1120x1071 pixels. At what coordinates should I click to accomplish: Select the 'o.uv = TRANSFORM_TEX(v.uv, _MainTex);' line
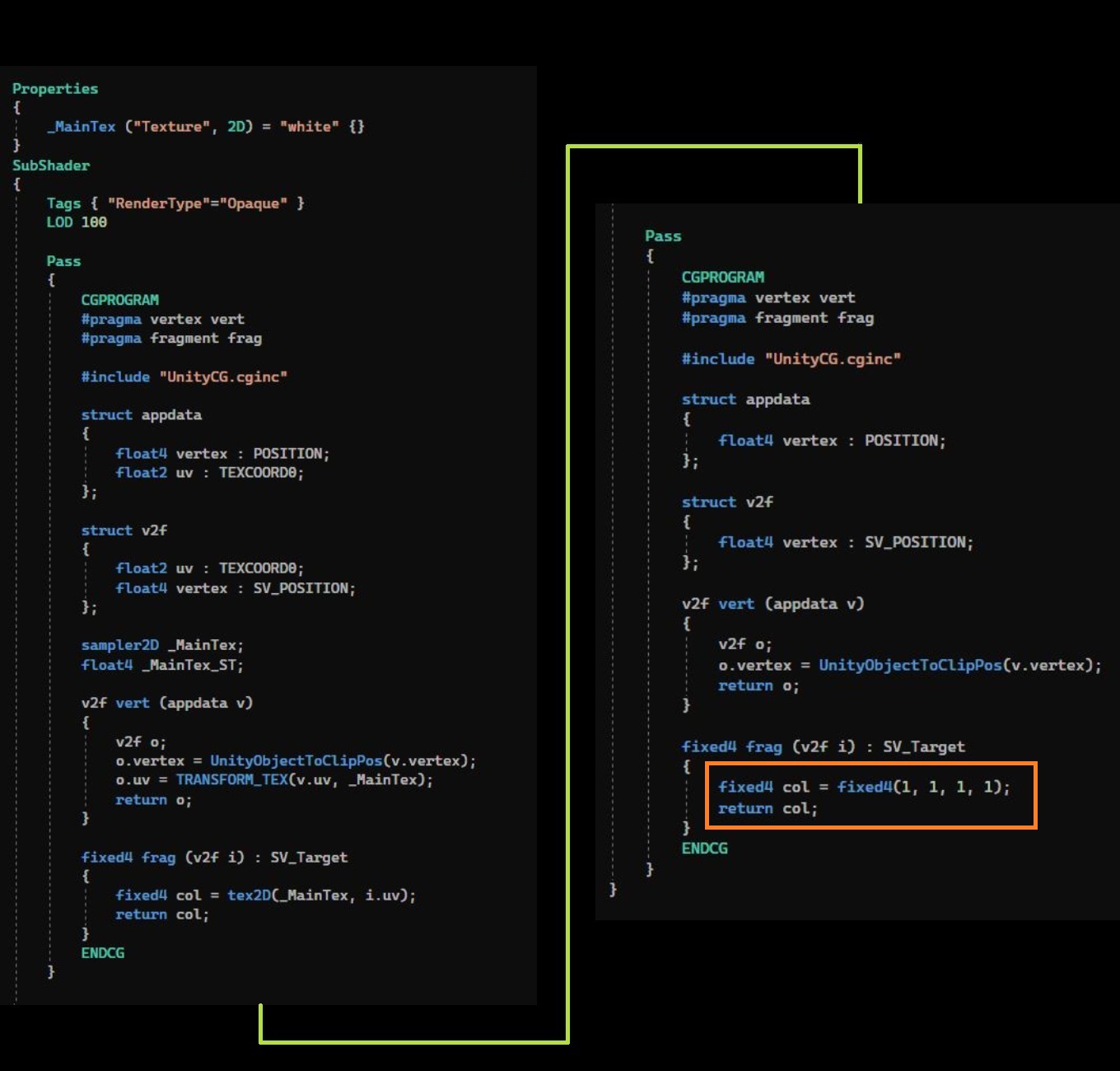point(274,779)
